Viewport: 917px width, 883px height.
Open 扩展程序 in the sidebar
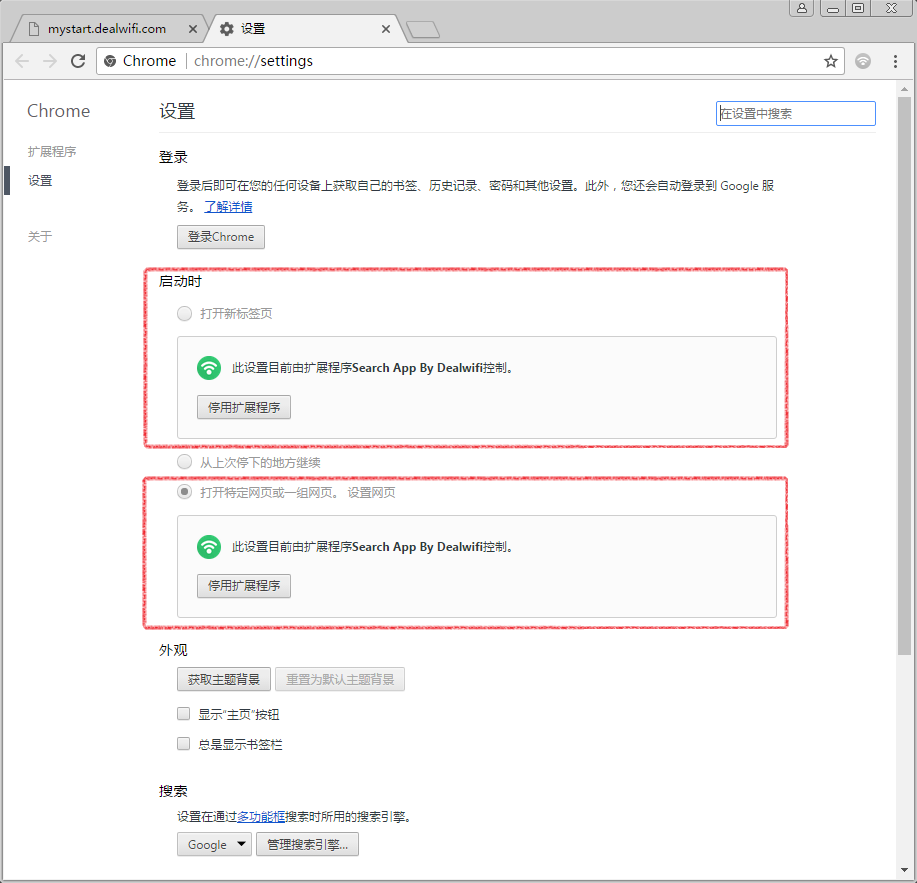pyautogui.click(x=52, y=151)
